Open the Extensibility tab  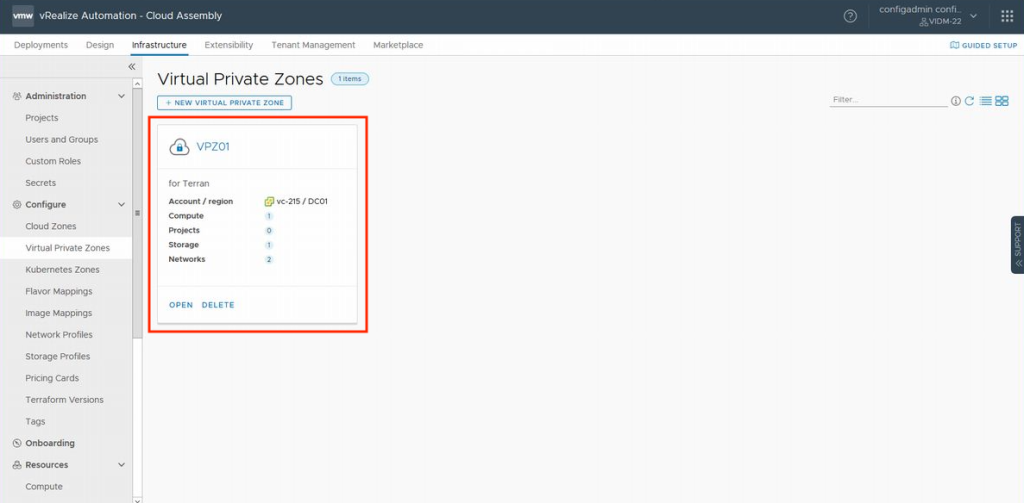(x=229, y=45)
